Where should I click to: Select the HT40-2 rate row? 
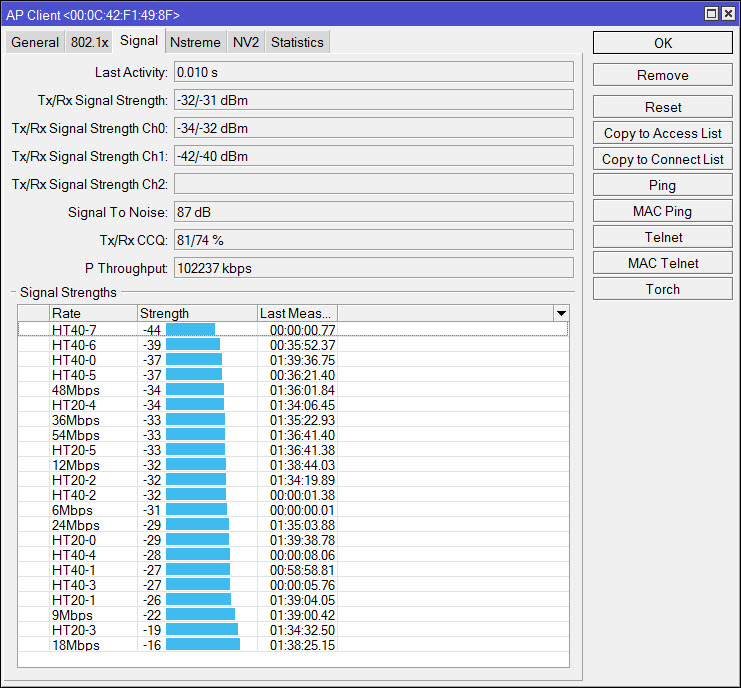tap(293, 495)
